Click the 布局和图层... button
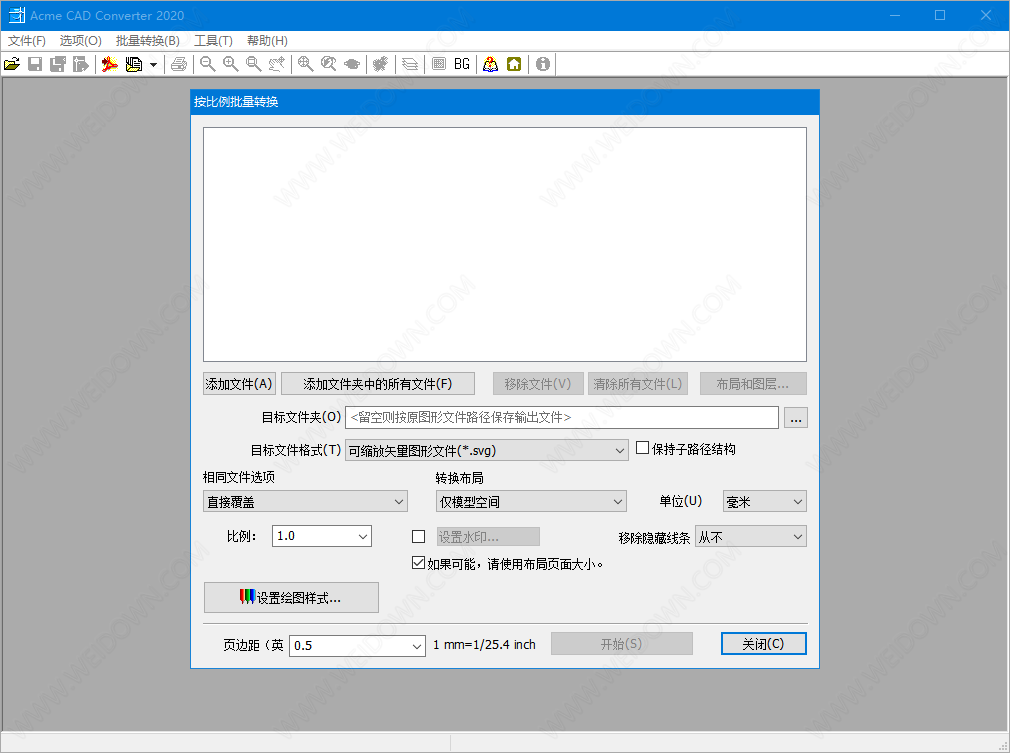 (753, 384)
